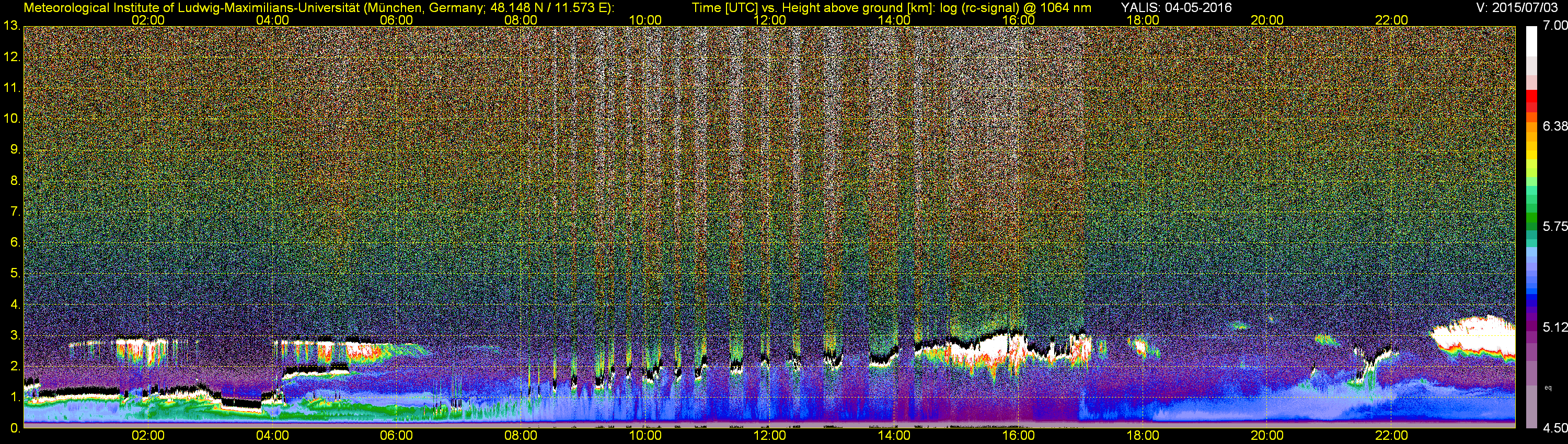Select the 7.00 color scale value
Screen dimensions: 1568x444
click(1555, 26)
